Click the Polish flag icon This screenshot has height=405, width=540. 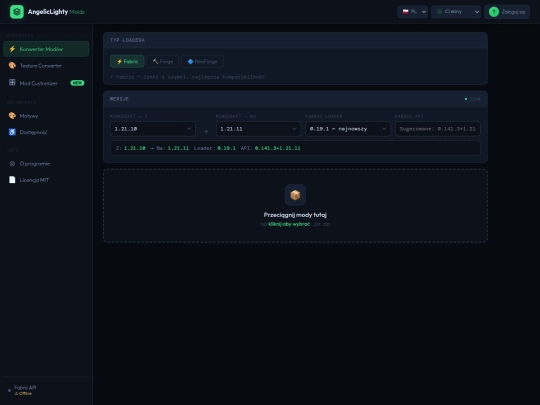[x=406, y=11]
